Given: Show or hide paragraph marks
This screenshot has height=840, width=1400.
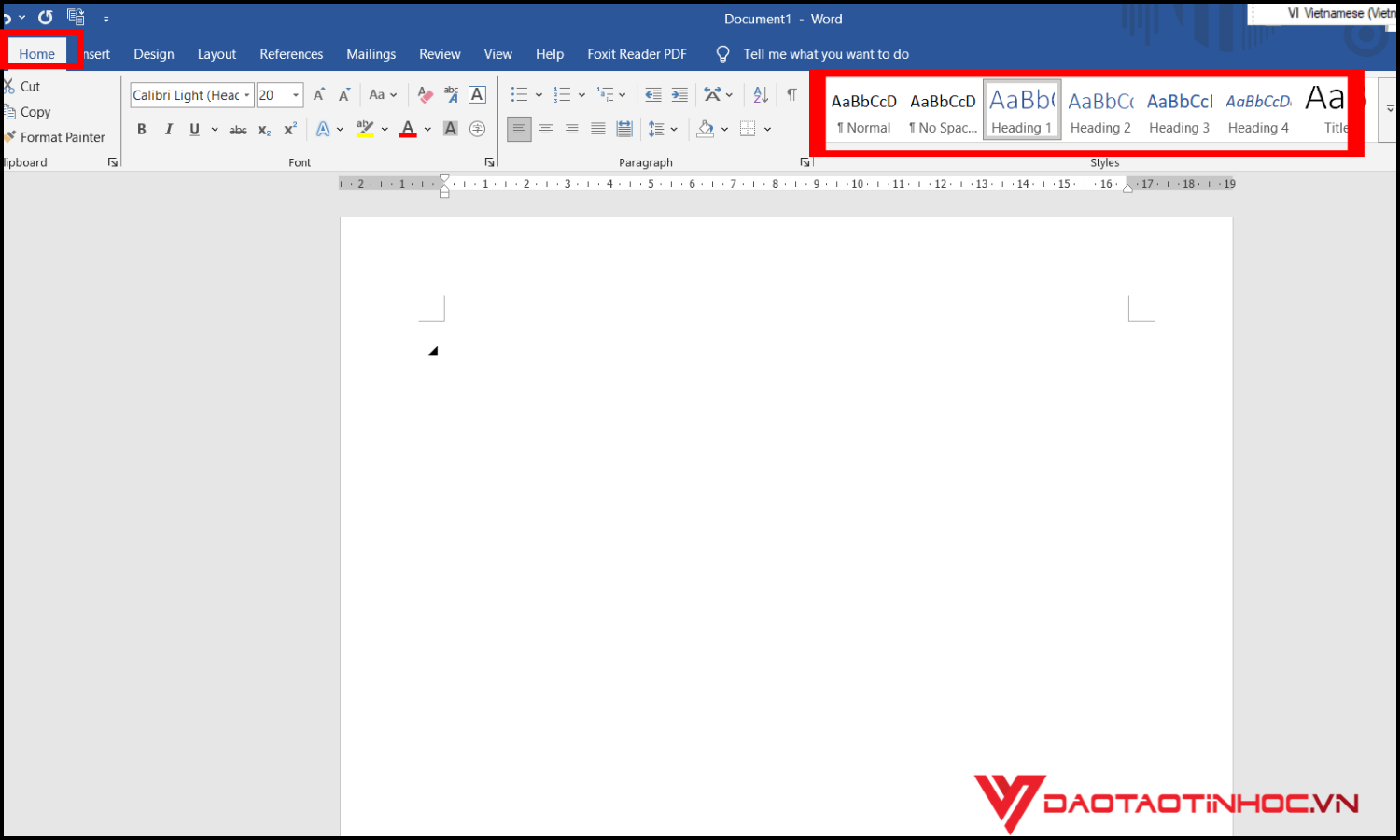Looking at the screenshot, I should (791, 95).
